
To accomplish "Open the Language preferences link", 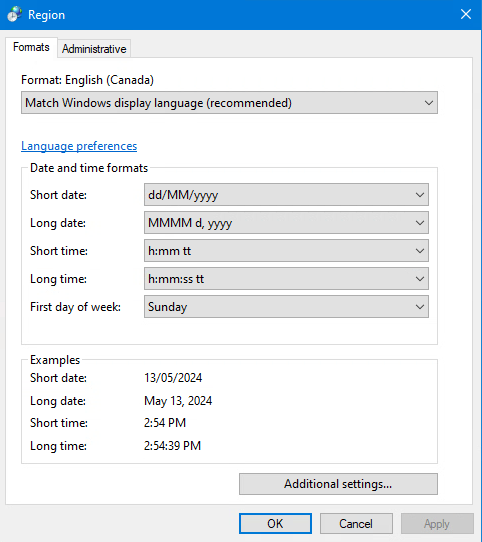I will point(79,146).
